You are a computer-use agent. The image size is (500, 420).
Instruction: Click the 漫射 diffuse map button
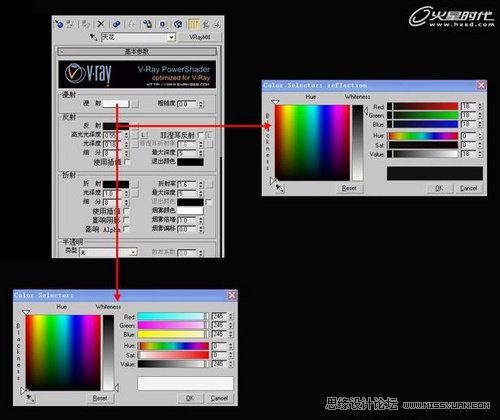135,104
